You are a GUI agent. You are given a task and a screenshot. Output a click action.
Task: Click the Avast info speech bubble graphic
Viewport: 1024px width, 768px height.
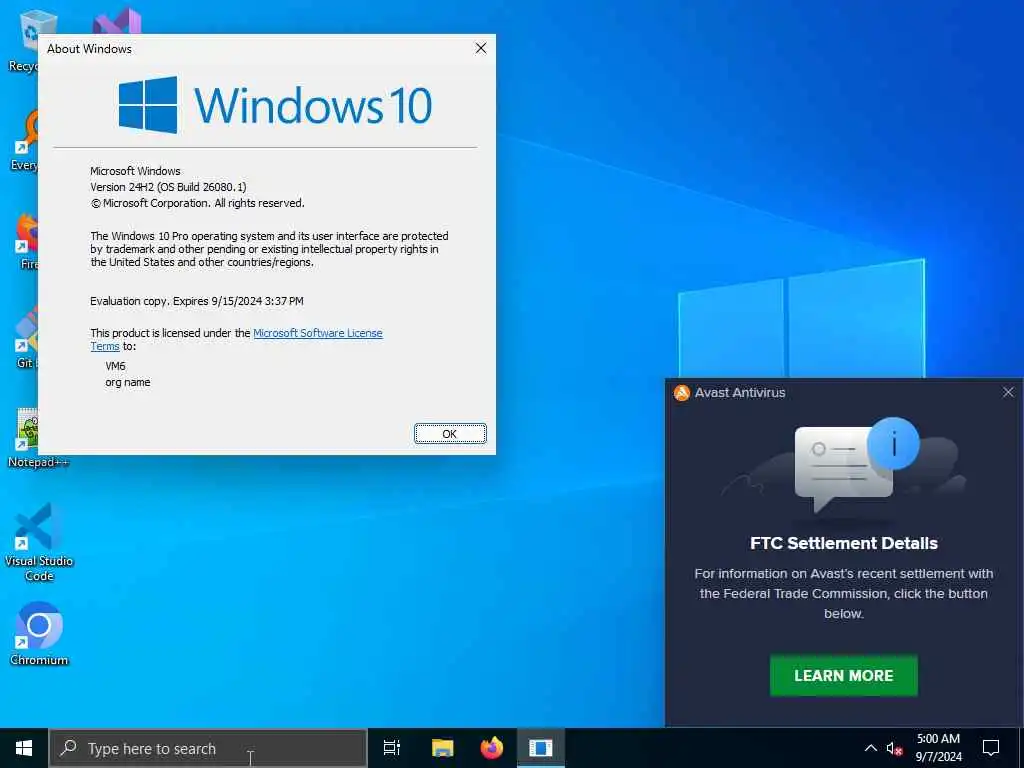click(856, 467)
